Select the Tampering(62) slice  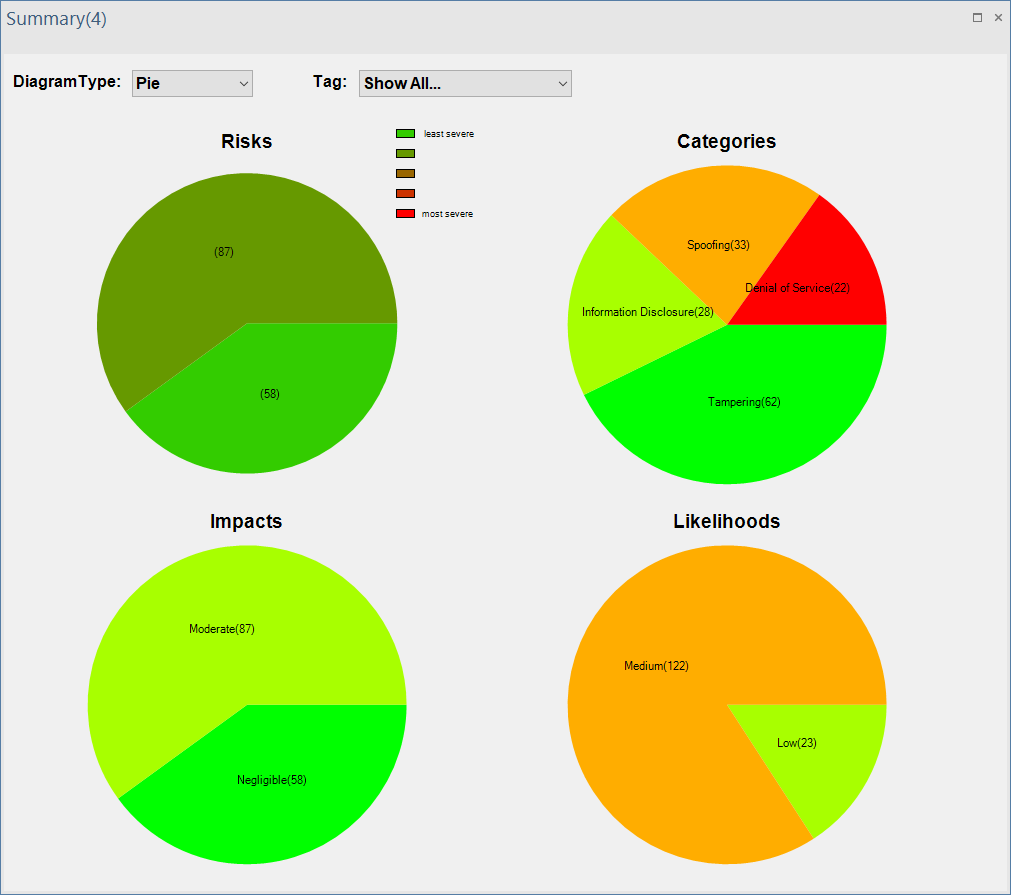click(x=743, y=402)
